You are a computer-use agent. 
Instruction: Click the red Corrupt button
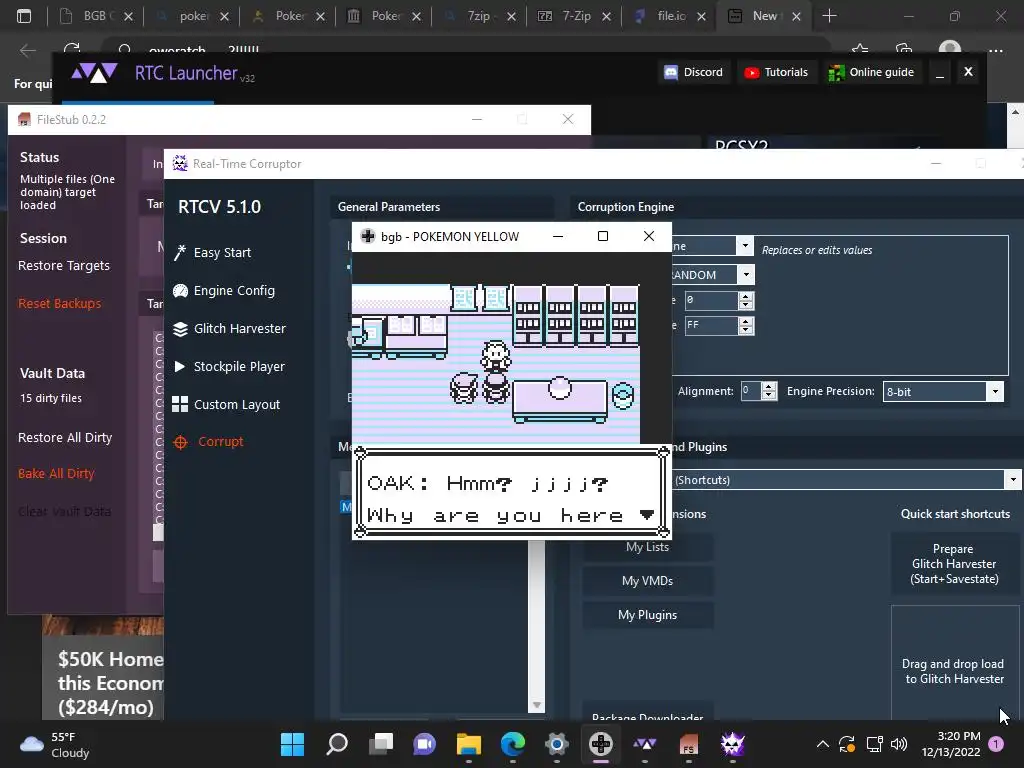click(209, 441)
